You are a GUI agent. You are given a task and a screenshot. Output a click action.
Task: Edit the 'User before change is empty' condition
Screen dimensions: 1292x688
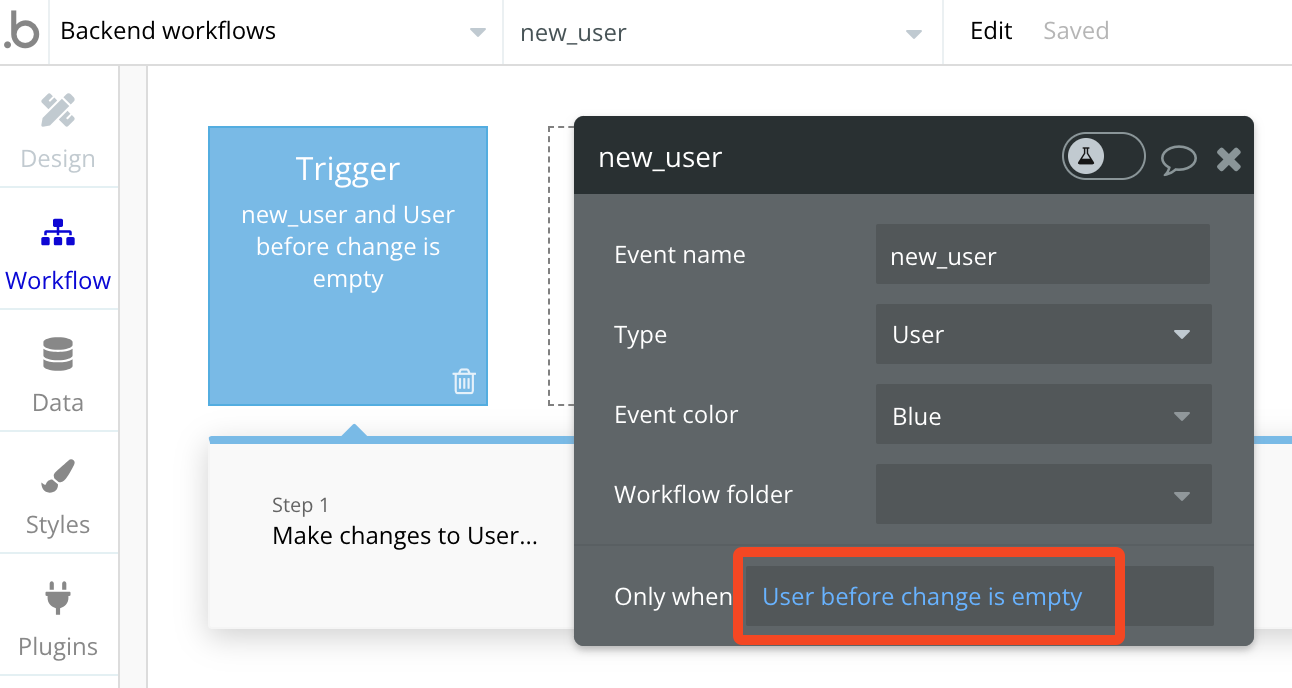pyautogui.click(x=922, y=597)
